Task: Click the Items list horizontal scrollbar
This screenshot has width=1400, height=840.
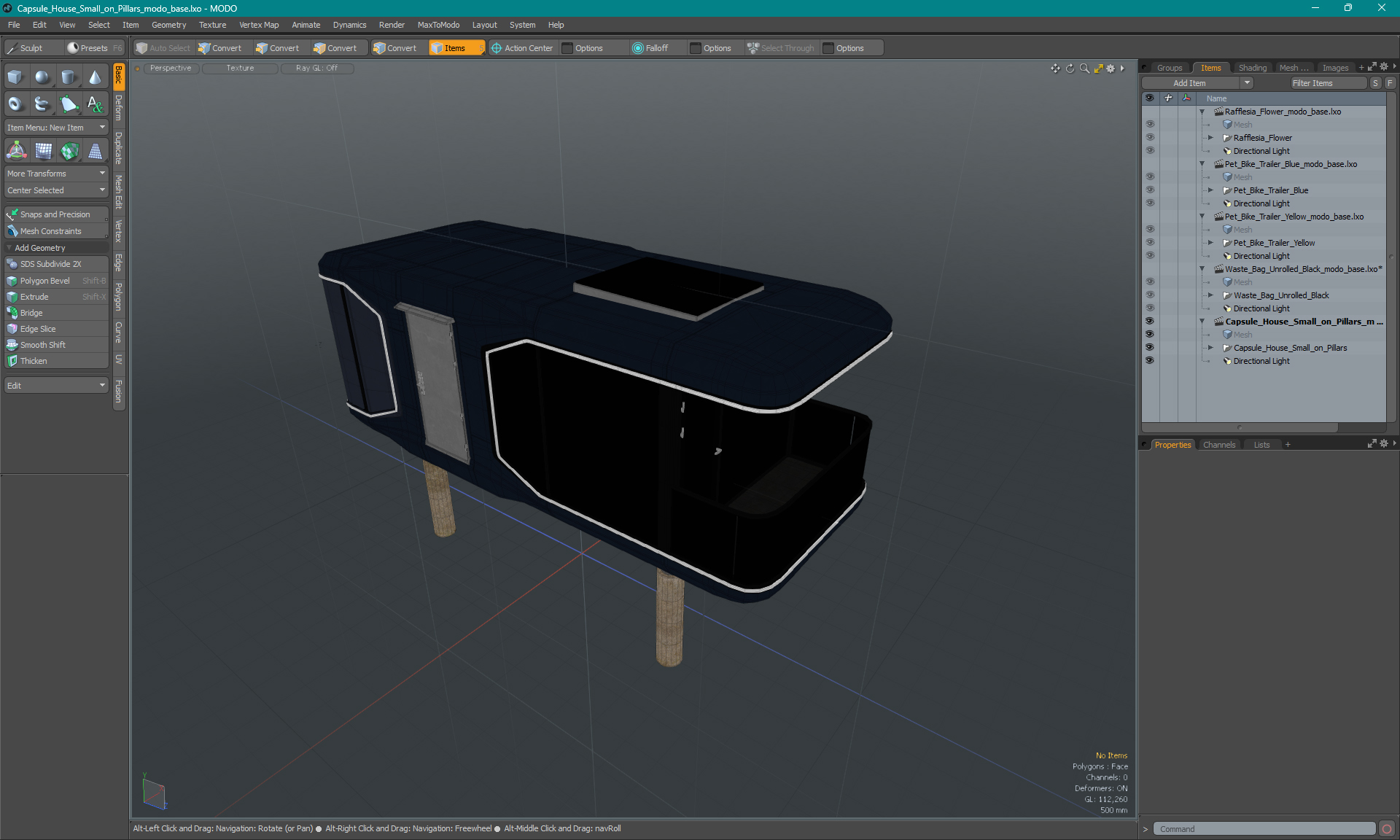Action: pos(1240,428)
